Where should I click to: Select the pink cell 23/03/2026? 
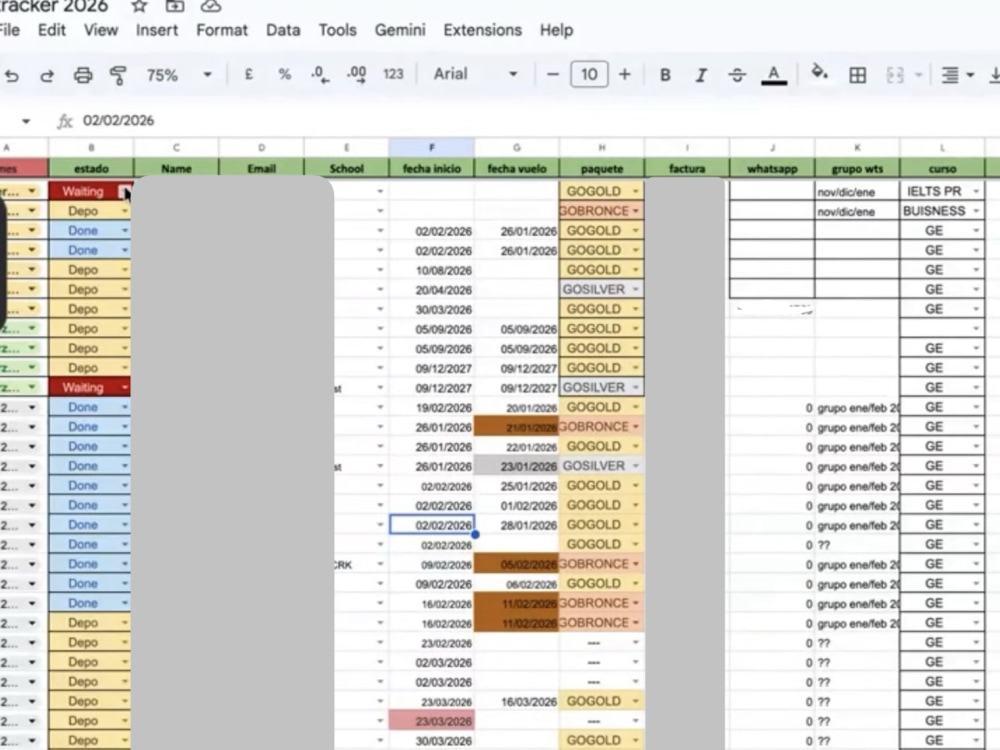(432, 721)
